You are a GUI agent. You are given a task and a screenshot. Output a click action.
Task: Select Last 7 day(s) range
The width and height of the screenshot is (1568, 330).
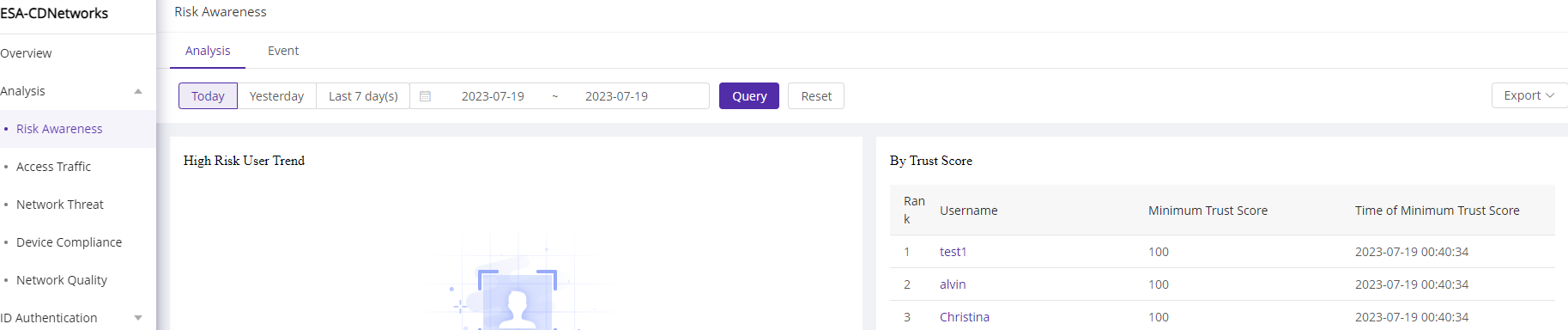tap(363, 96)
